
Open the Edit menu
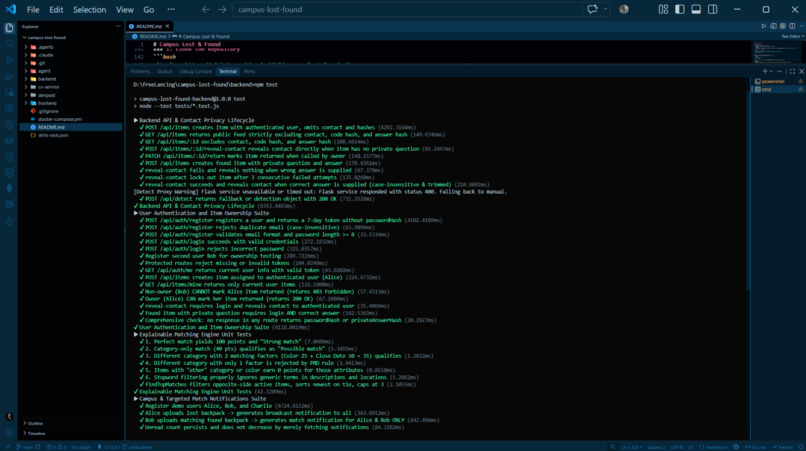pos(56,9)
